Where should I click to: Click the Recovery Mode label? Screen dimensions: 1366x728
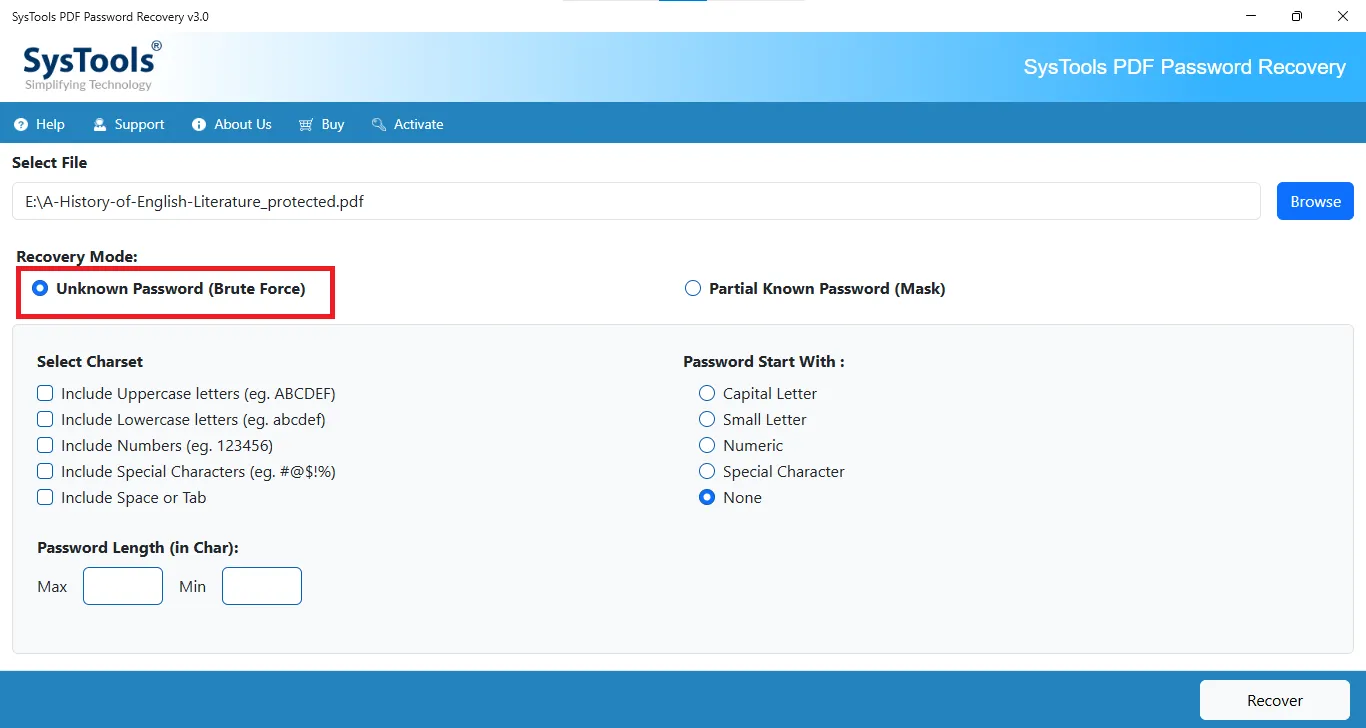pos(77,257)
